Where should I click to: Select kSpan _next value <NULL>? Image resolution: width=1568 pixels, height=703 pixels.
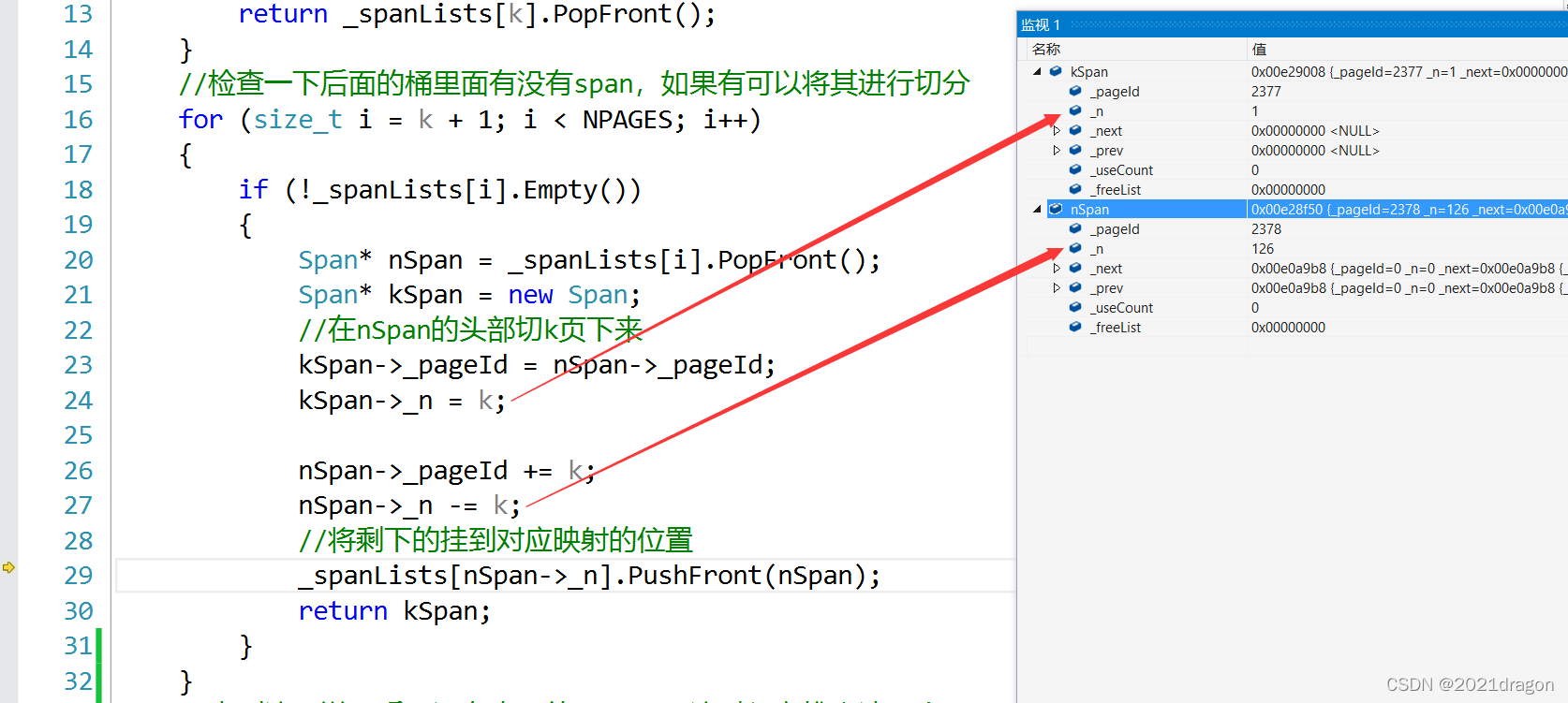click(1354, 130)
